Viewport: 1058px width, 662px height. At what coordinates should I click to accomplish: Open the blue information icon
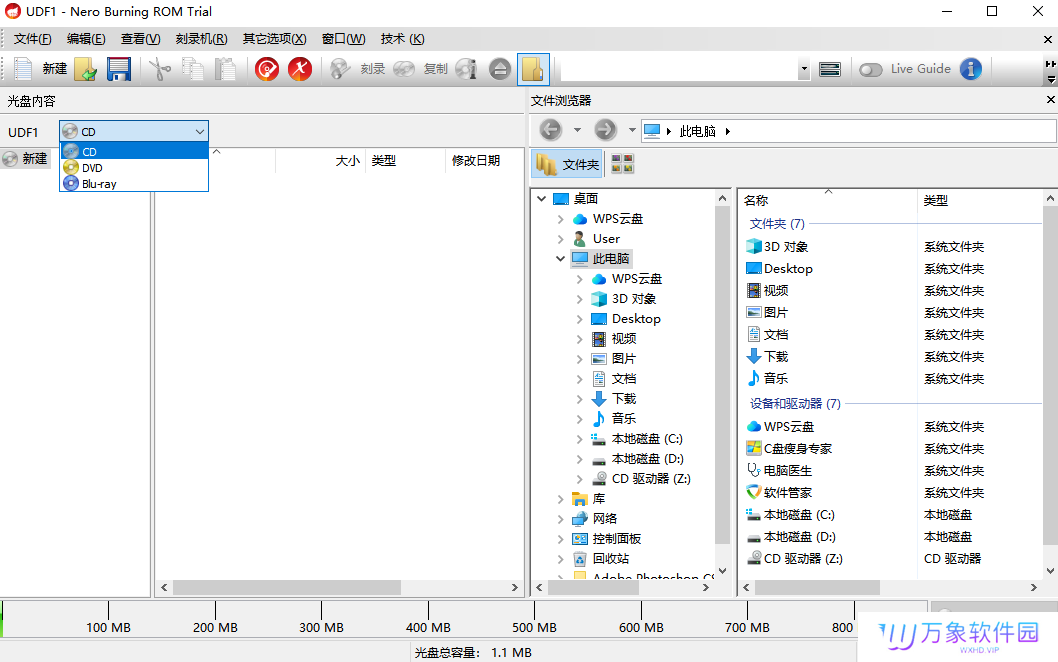pyautogui.click(x=970, y=69)
